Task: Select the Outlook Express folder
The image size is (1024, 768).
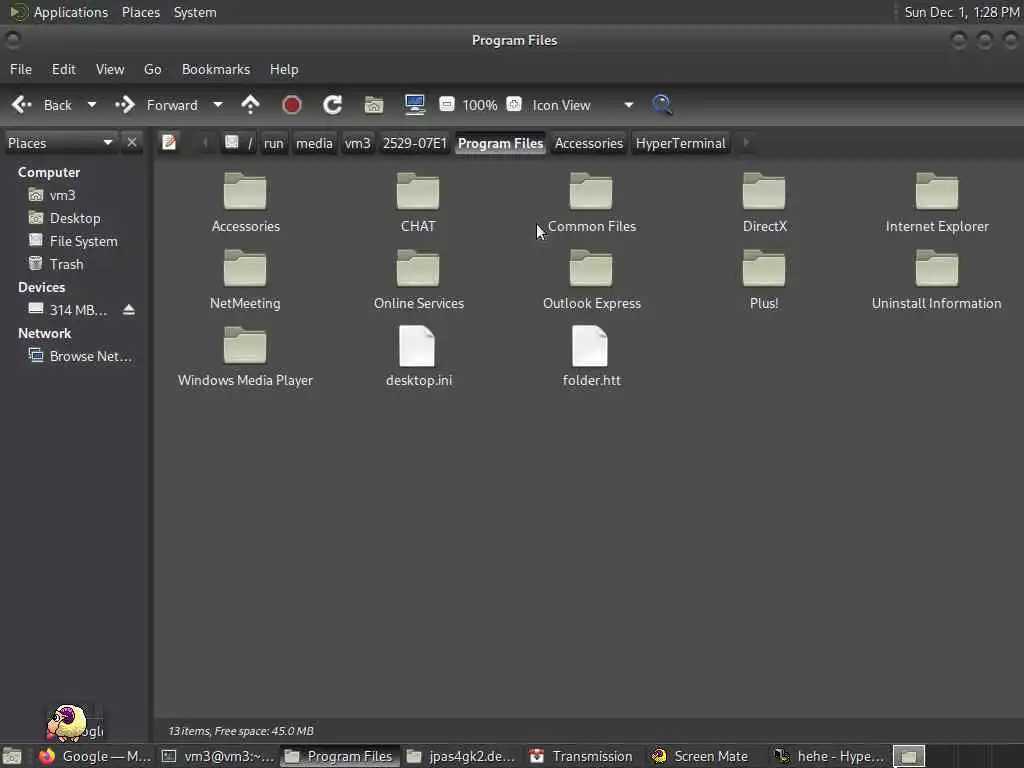Action: [x=591, y=280]
